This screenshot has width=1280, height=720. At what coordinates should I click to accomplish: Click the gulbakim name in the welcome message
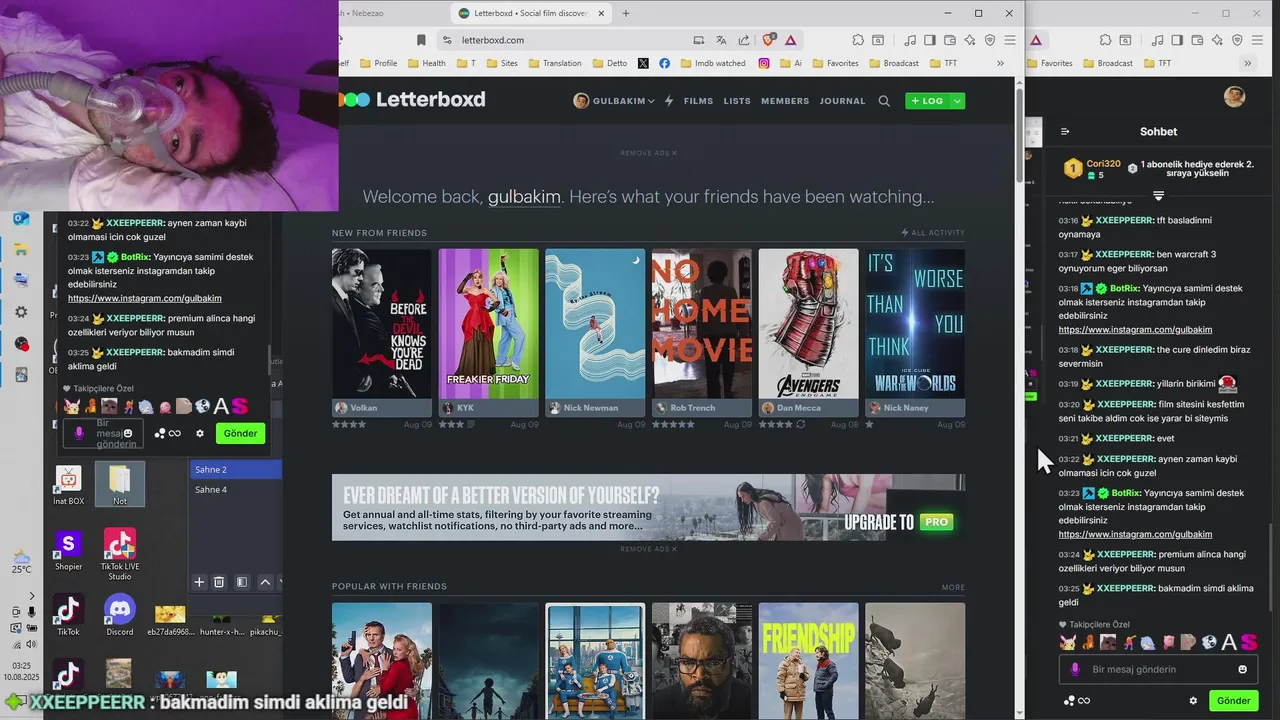pos(524,197)
